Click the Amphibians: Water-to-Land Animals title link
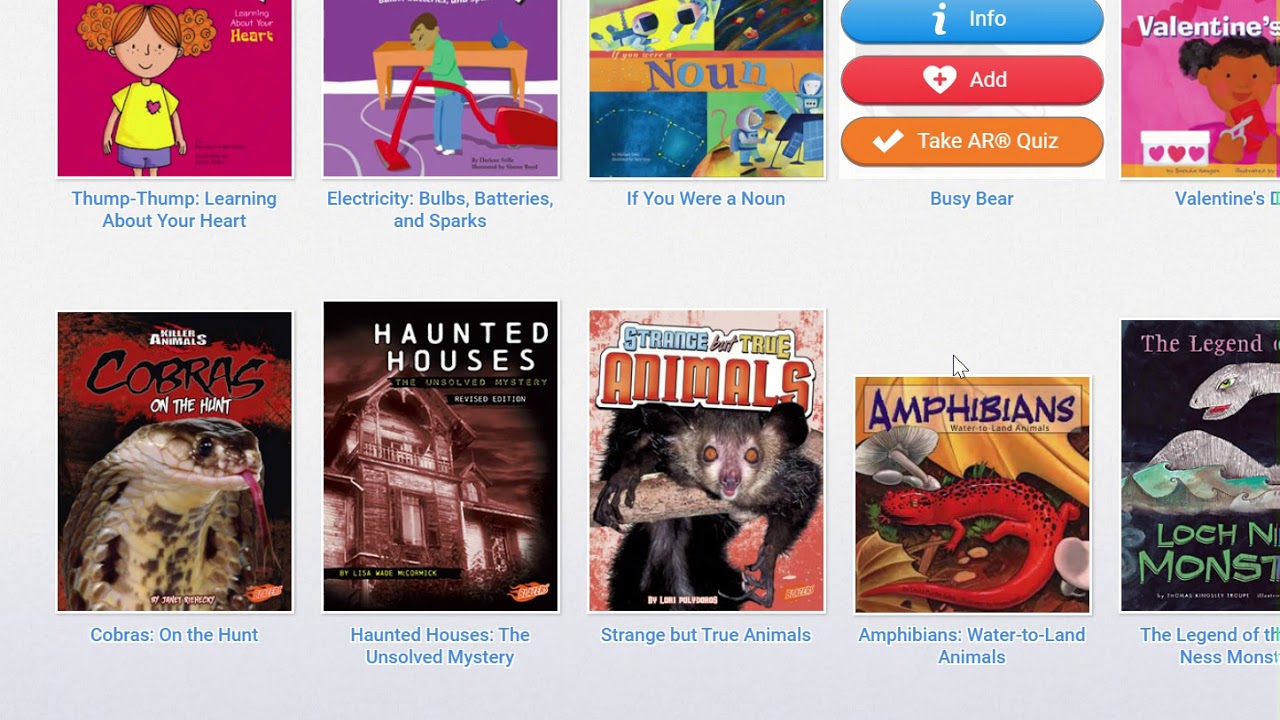The height and width of the screenshot is (720, 1280). 972,646
